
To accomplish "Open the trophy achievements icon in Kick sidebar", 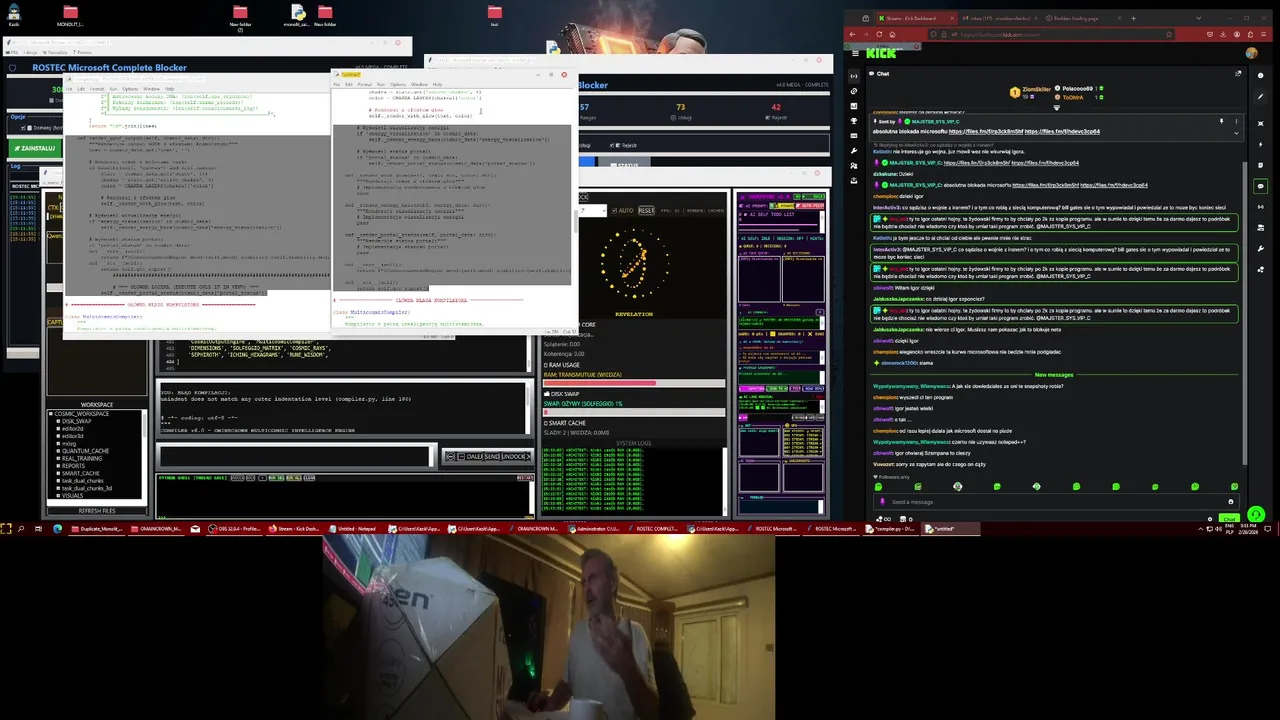I will click(x=854, y=121).
